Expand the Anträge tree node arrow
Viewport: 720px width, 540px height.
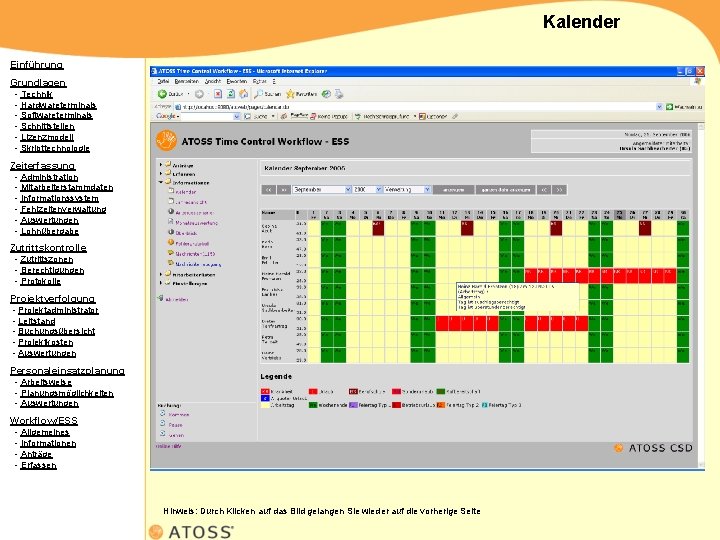click(161, 164)
